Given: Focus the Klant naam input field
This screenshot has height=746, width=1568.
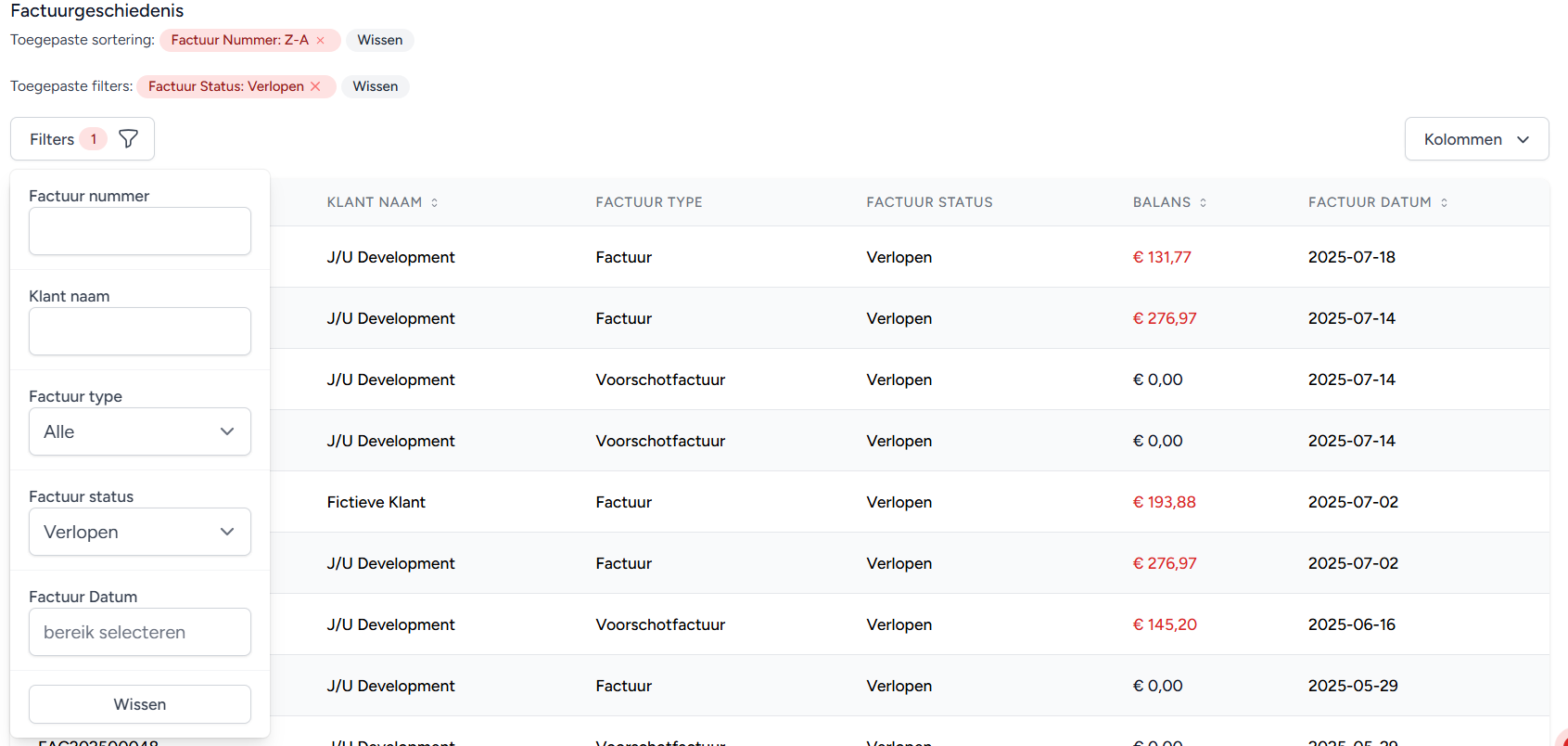Looking at the screenshot, I should (140, 331).
